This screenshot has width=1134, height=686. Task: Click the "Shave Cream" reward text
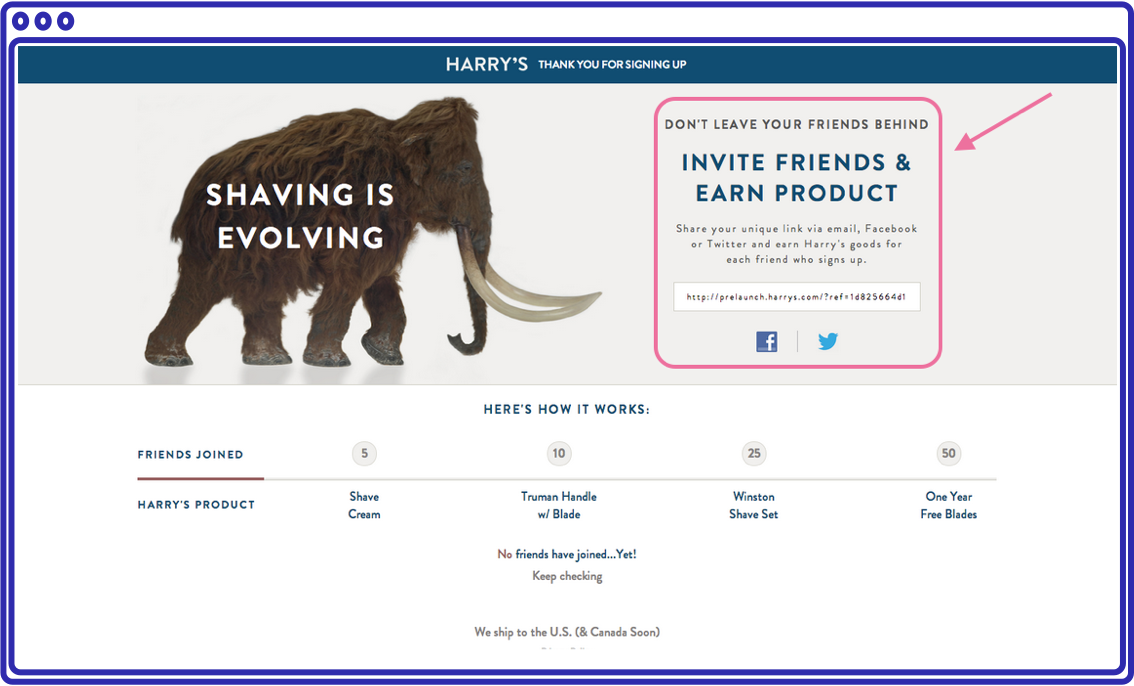pyautogui.click(x=364, y=505)
